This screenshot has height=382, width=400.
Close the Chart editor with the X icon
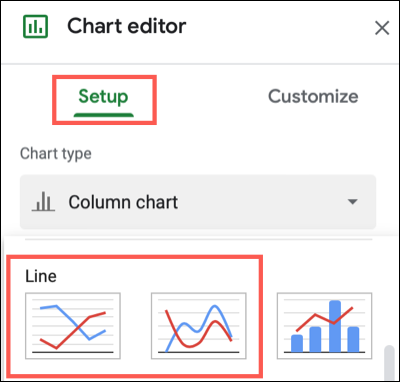click(x=382, y=28)
